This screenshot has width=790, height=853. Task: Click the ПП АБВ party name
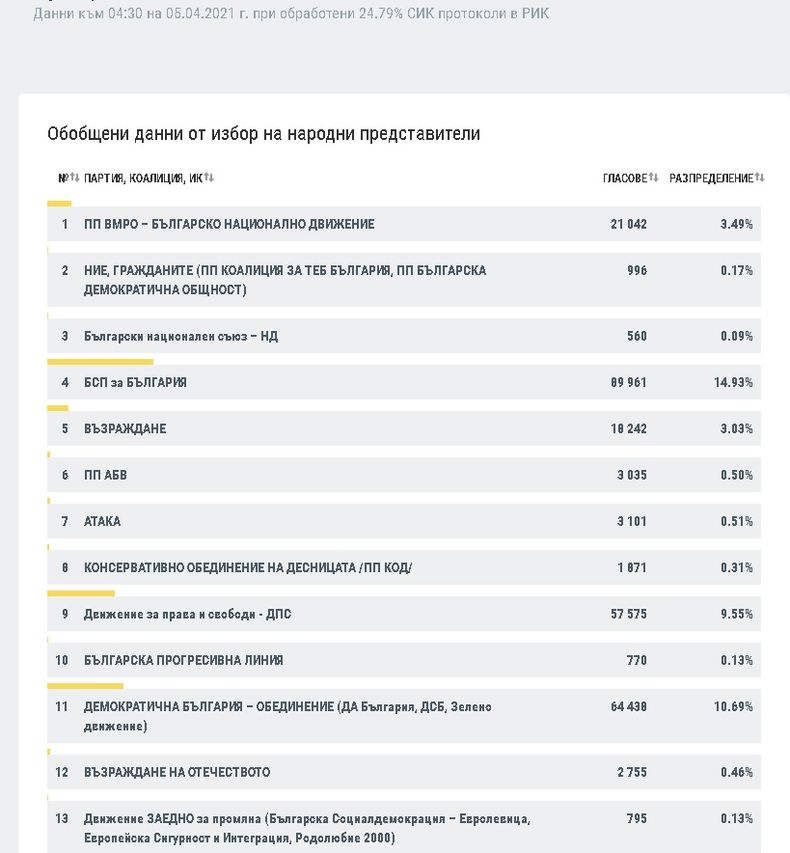[105, 475]
